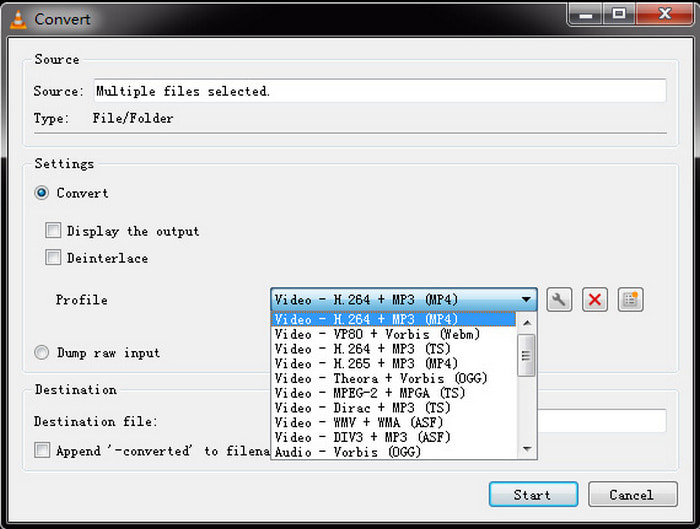Collapse the Profile combo box arrow
Image resolution: width=700 pixels, height=529 pixels.
(526, 300)
